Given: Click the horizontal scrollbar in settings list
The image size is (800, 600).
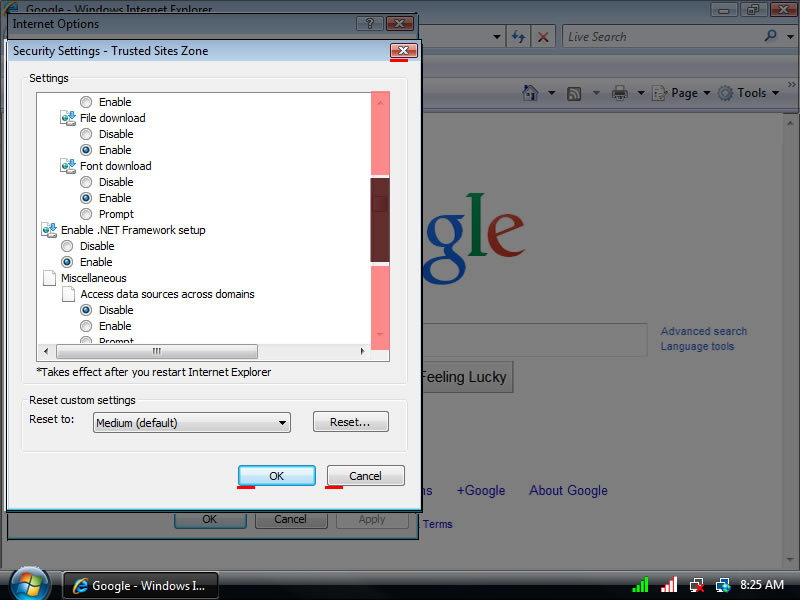Looking at the screenshot, I should click(157, 352).
